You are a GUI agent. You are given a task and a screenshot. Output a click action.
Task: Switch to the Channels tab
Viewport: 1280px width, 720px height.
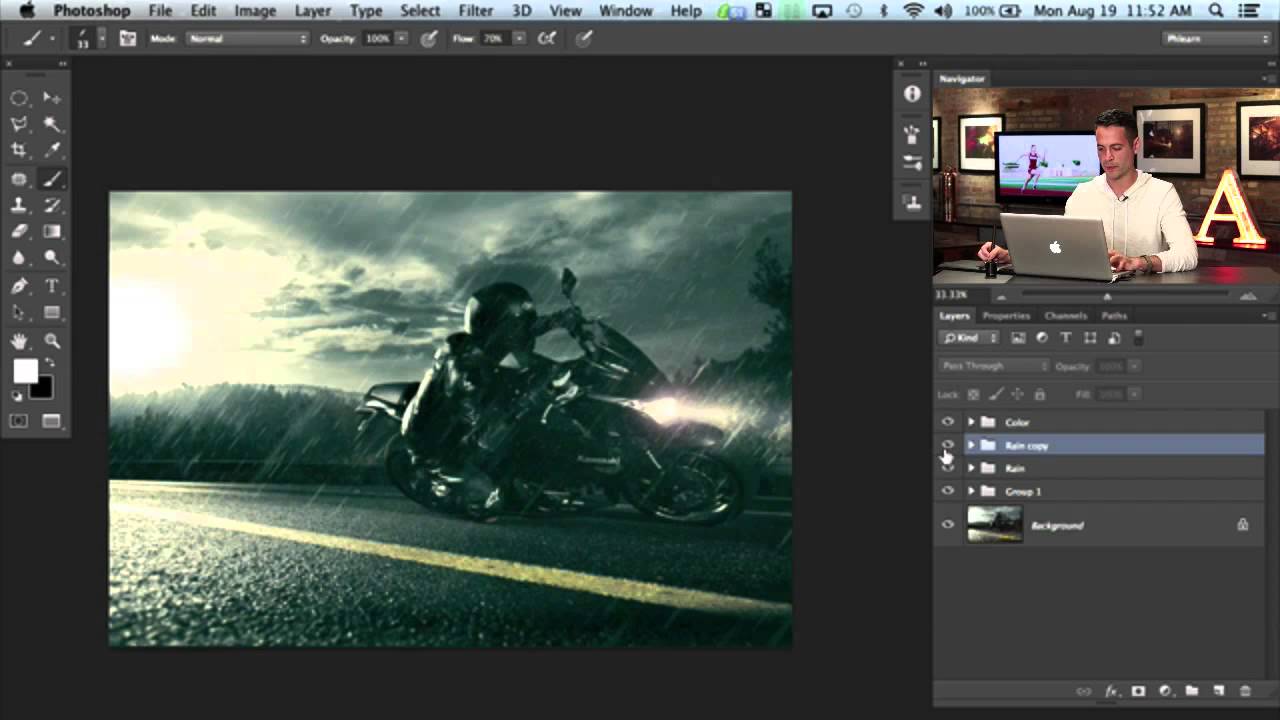click(x=1065, y=316)
